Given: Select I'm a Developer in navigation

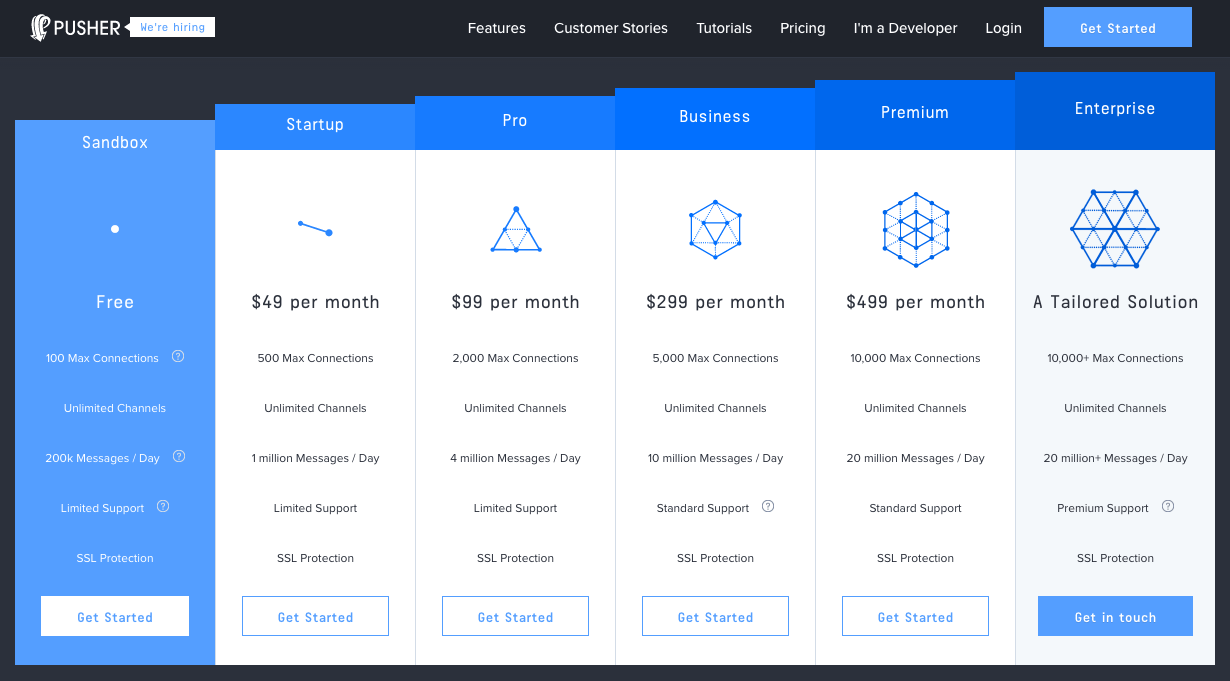Looking at the screenshot, I should pyautogui.click(x=905, y=28).
